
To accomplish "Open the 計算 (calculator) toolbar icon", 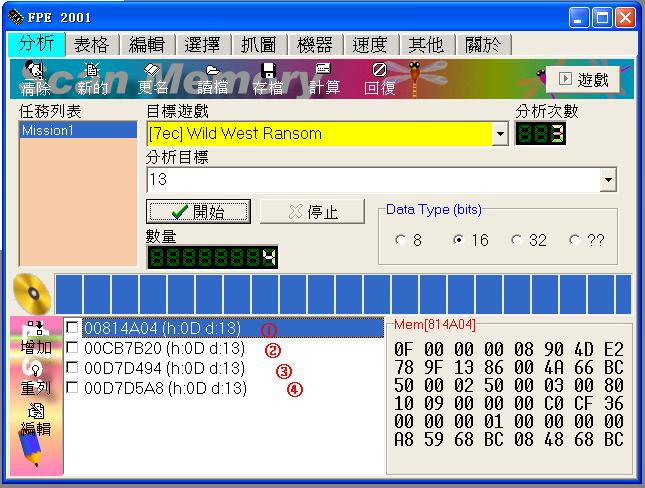I will coord(324,79).
